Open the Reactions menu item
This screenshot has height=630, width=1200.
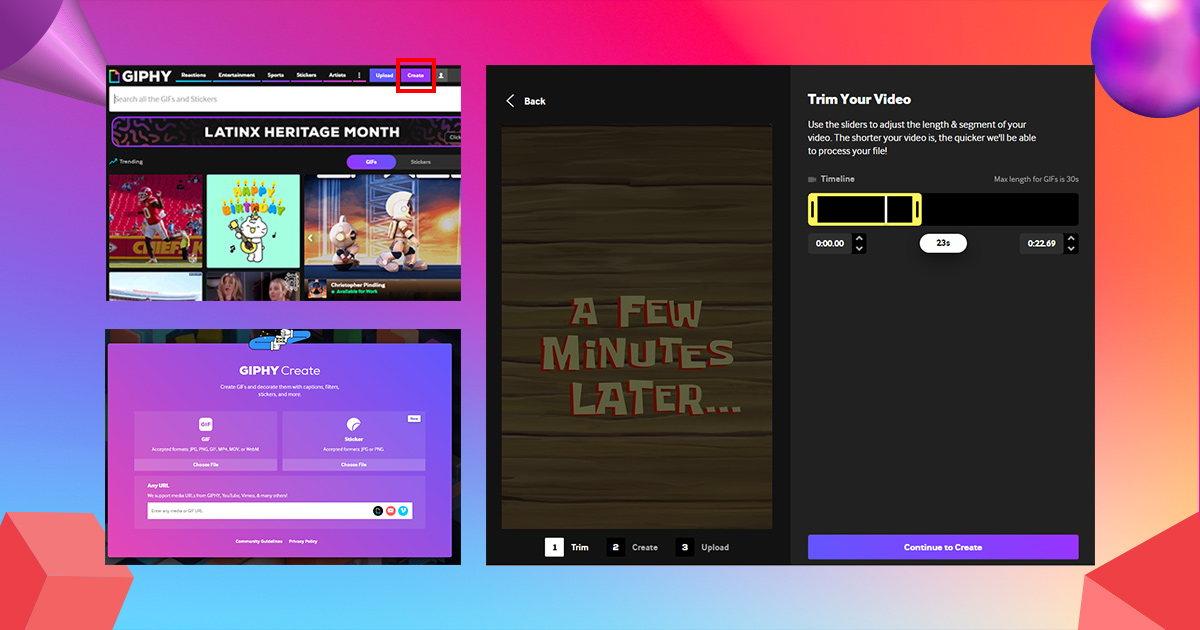[x=194, y=75]
